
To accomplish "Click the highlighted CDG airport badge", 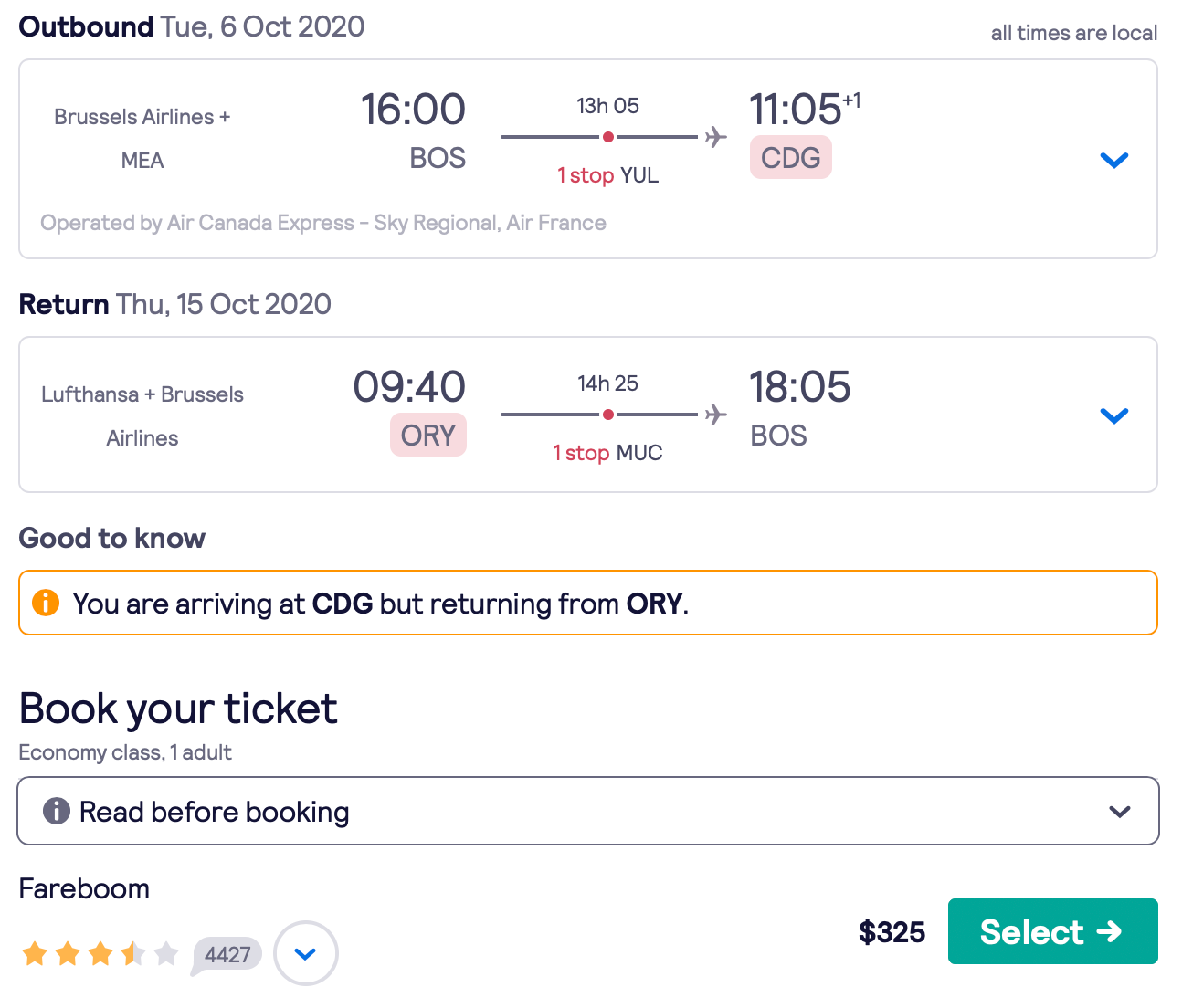I will tap(790, 158).
